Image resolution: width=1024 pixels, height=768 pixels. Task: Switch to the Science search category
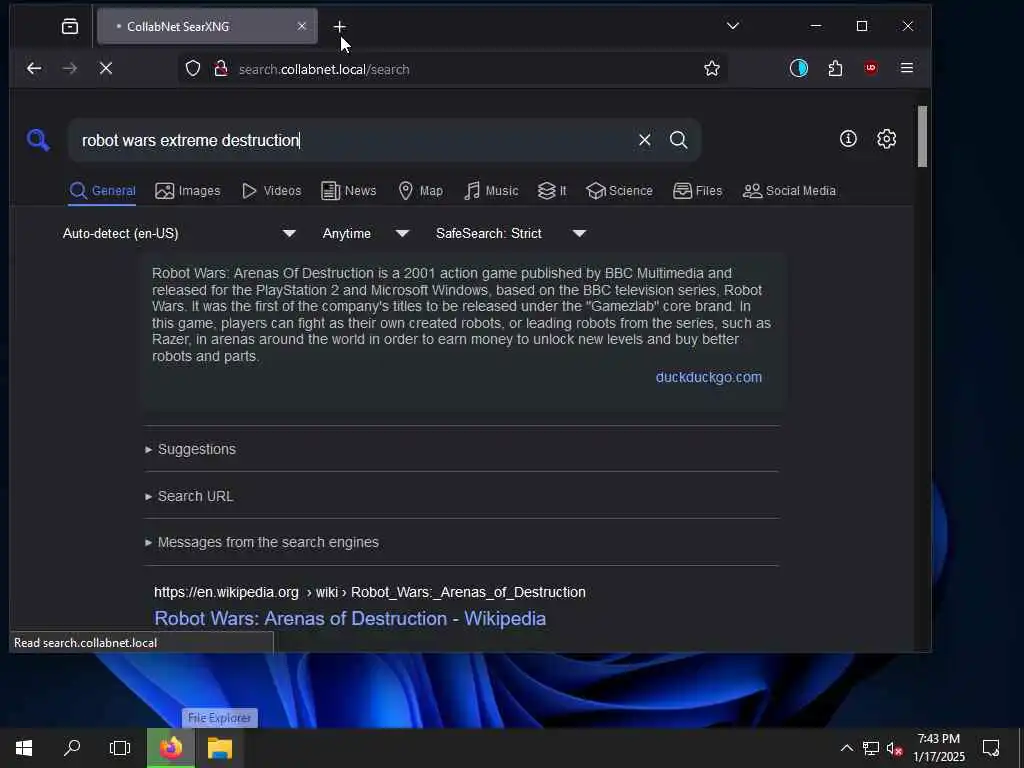(619, 191)
